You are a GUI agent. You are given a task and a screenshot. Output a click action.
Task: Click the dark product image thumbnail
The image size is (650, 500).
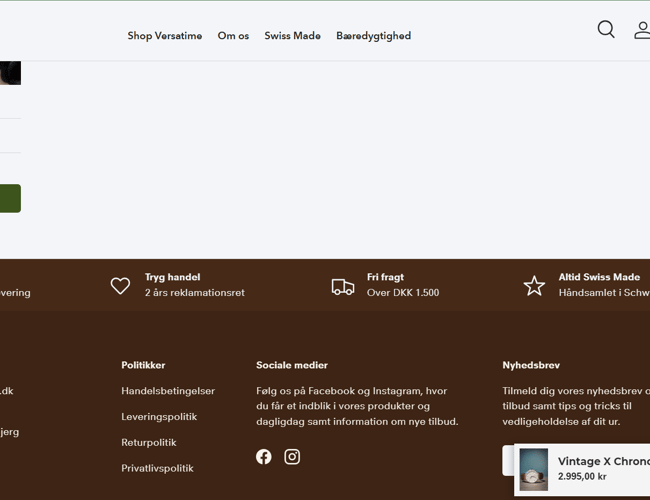coord(10,73)
